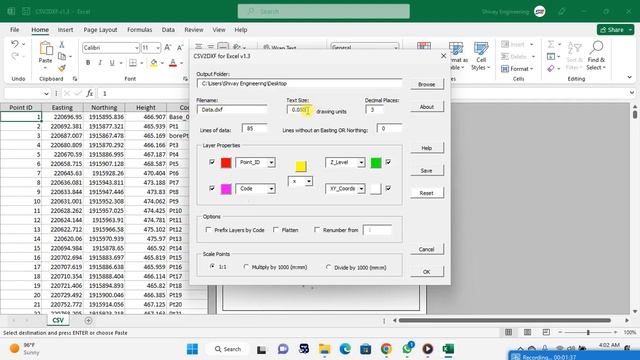Viewport: 640px width, 360px height.
Task: Toggle the XY_Coords layer checkbox
Action: click(388, 188)
